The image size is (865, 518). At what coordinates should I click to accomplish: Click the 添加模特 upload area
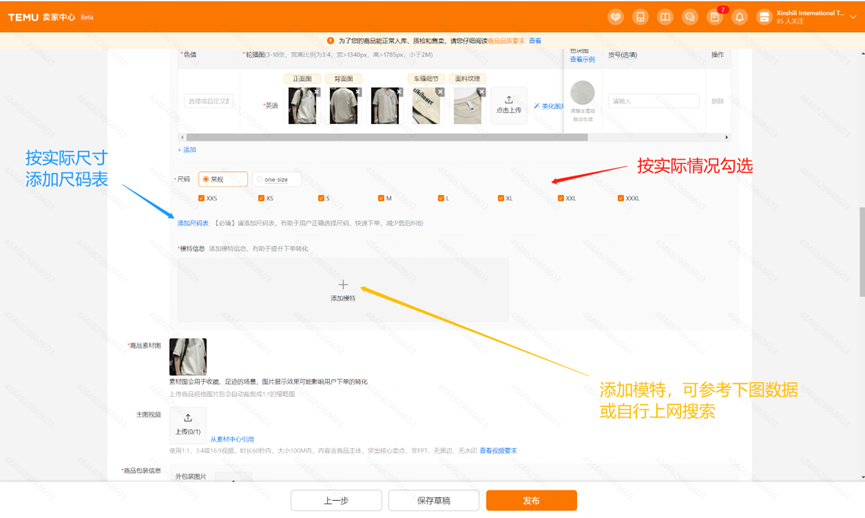(343, 290)
